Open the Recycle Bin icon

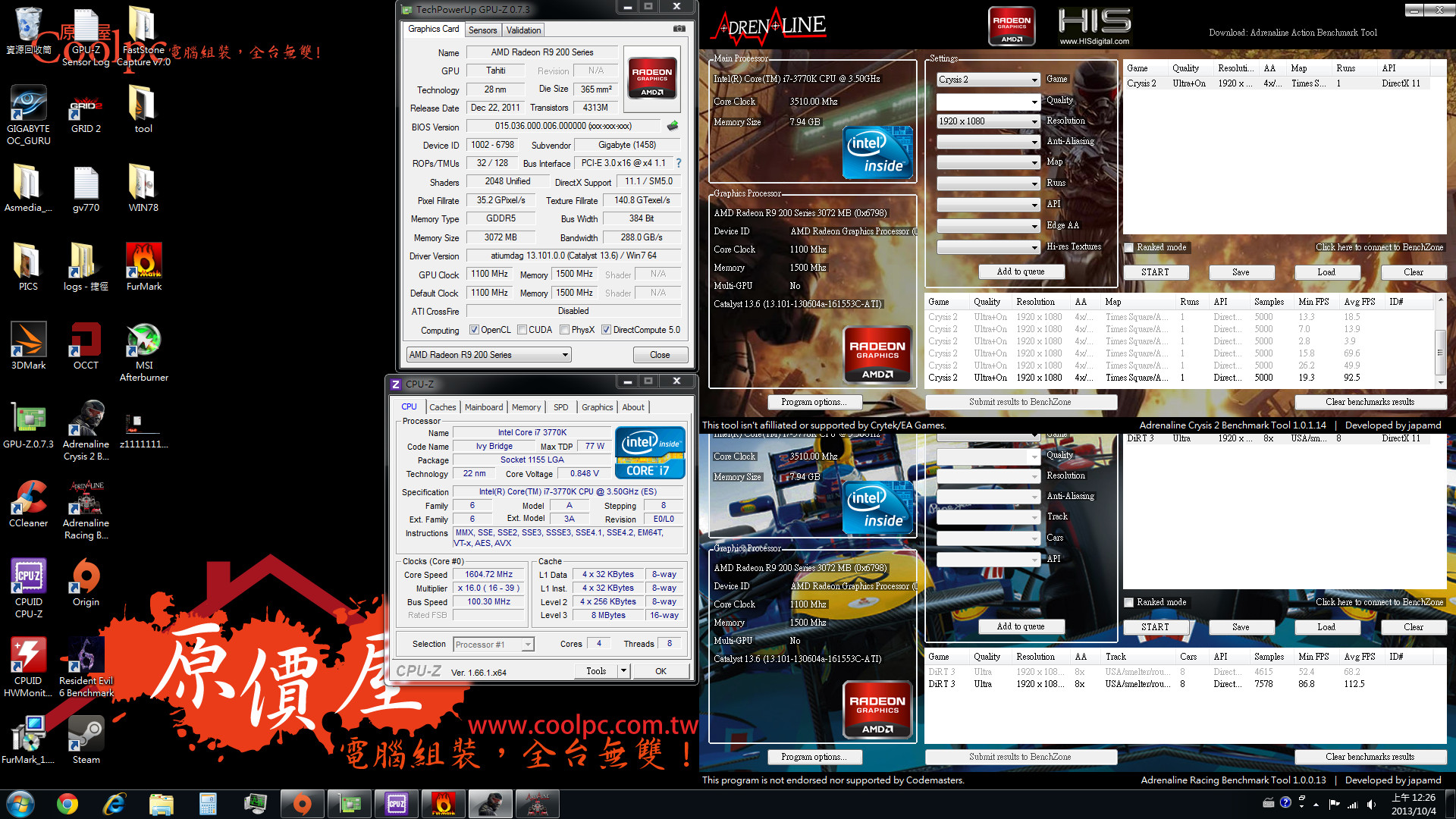pyautogui.click(x=29, y=30)
